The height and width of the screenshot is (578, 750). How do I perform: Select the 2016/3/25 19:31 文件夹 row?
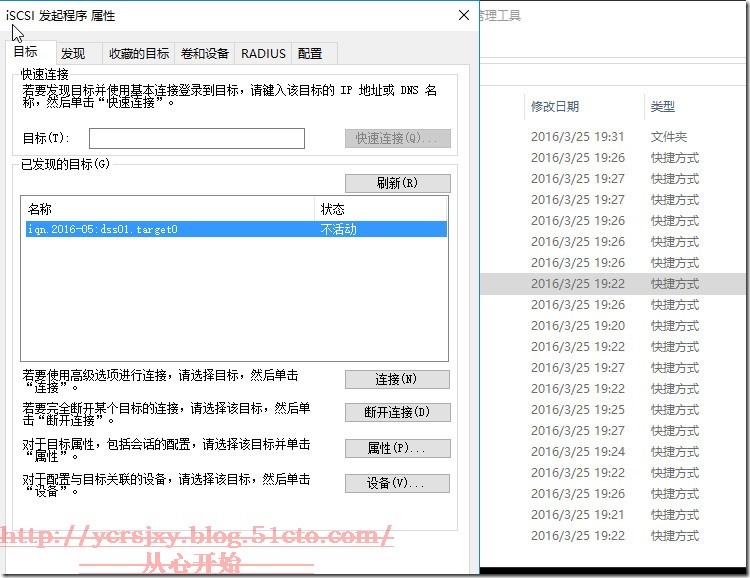point(614,137)
